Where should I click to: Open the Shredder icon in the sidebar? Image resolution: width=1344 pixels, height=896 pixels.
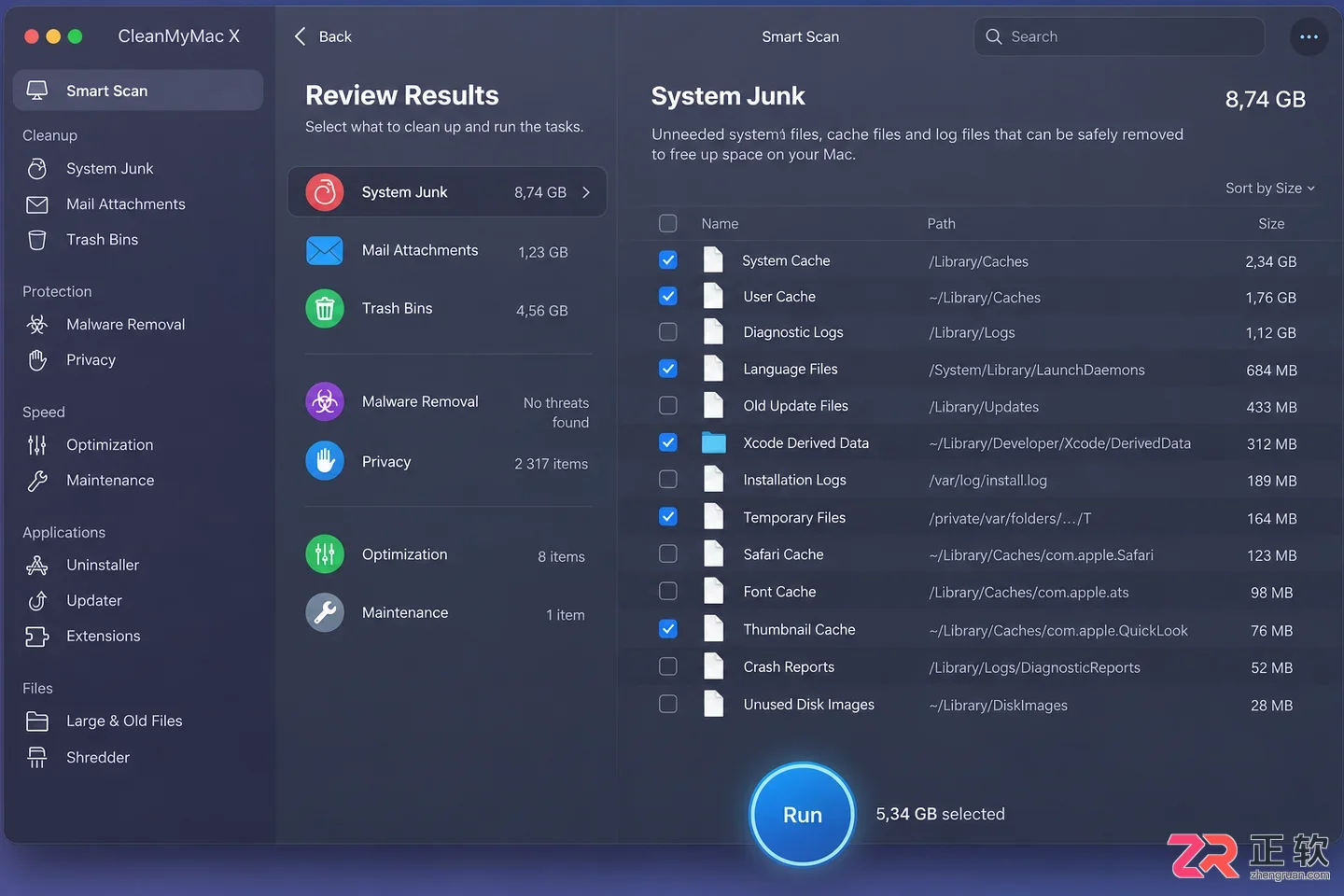coord(37,757)
